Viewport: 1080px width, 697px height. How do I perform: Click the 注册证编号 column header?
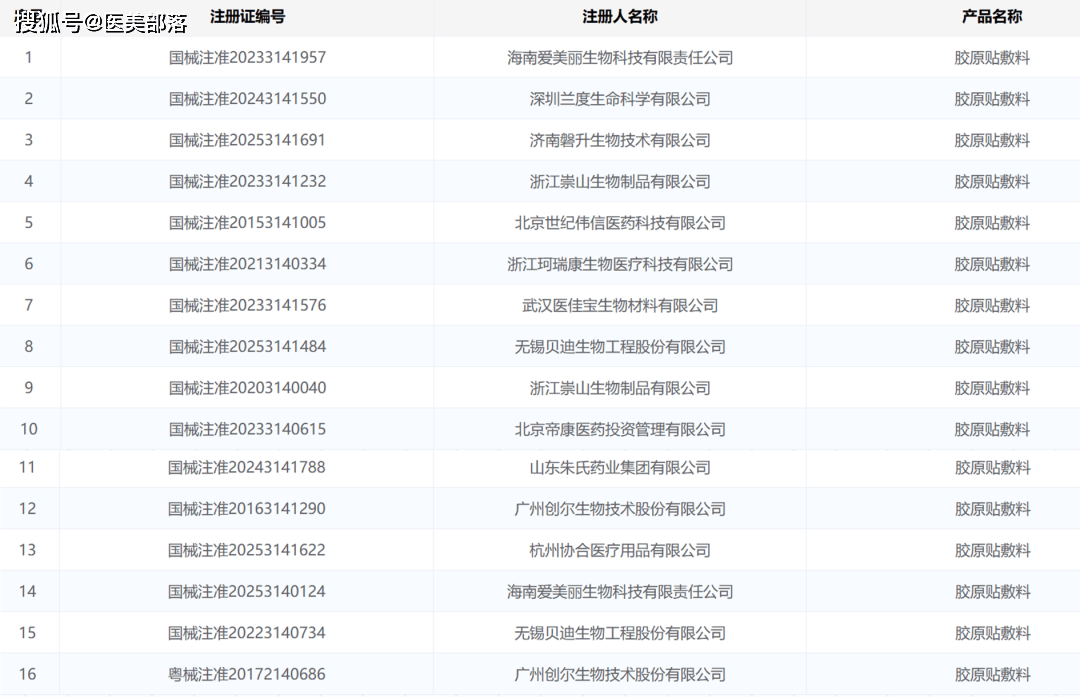click(247, 17)
